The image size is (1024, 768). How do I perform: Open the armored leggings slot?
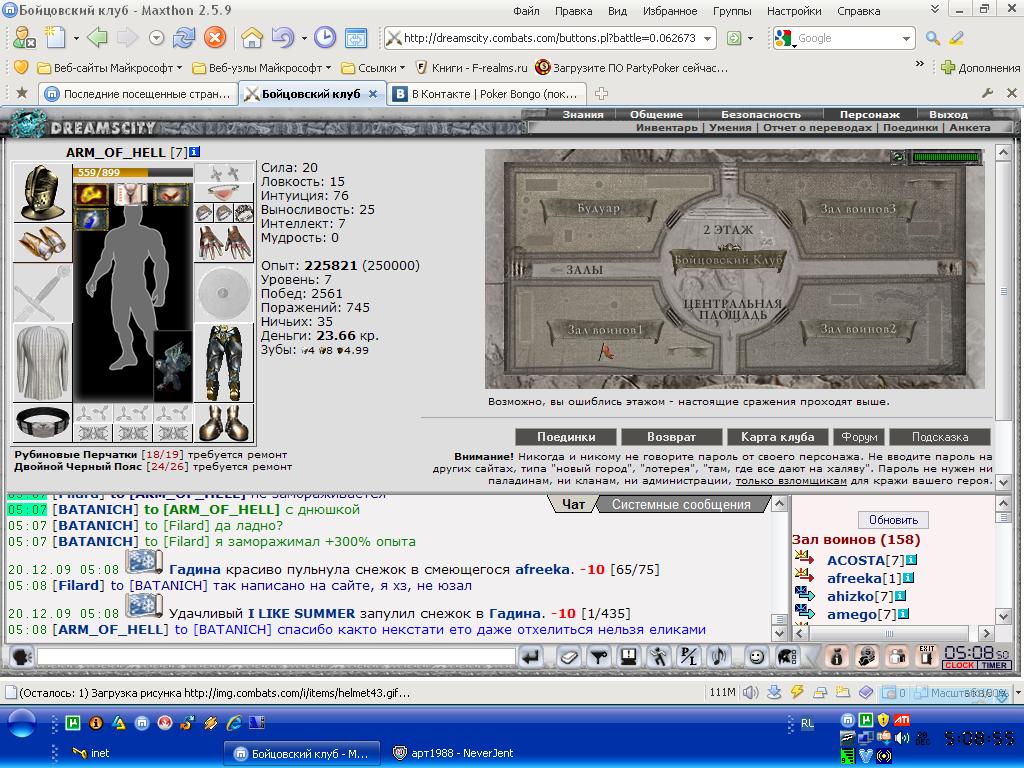coord(225,362)
